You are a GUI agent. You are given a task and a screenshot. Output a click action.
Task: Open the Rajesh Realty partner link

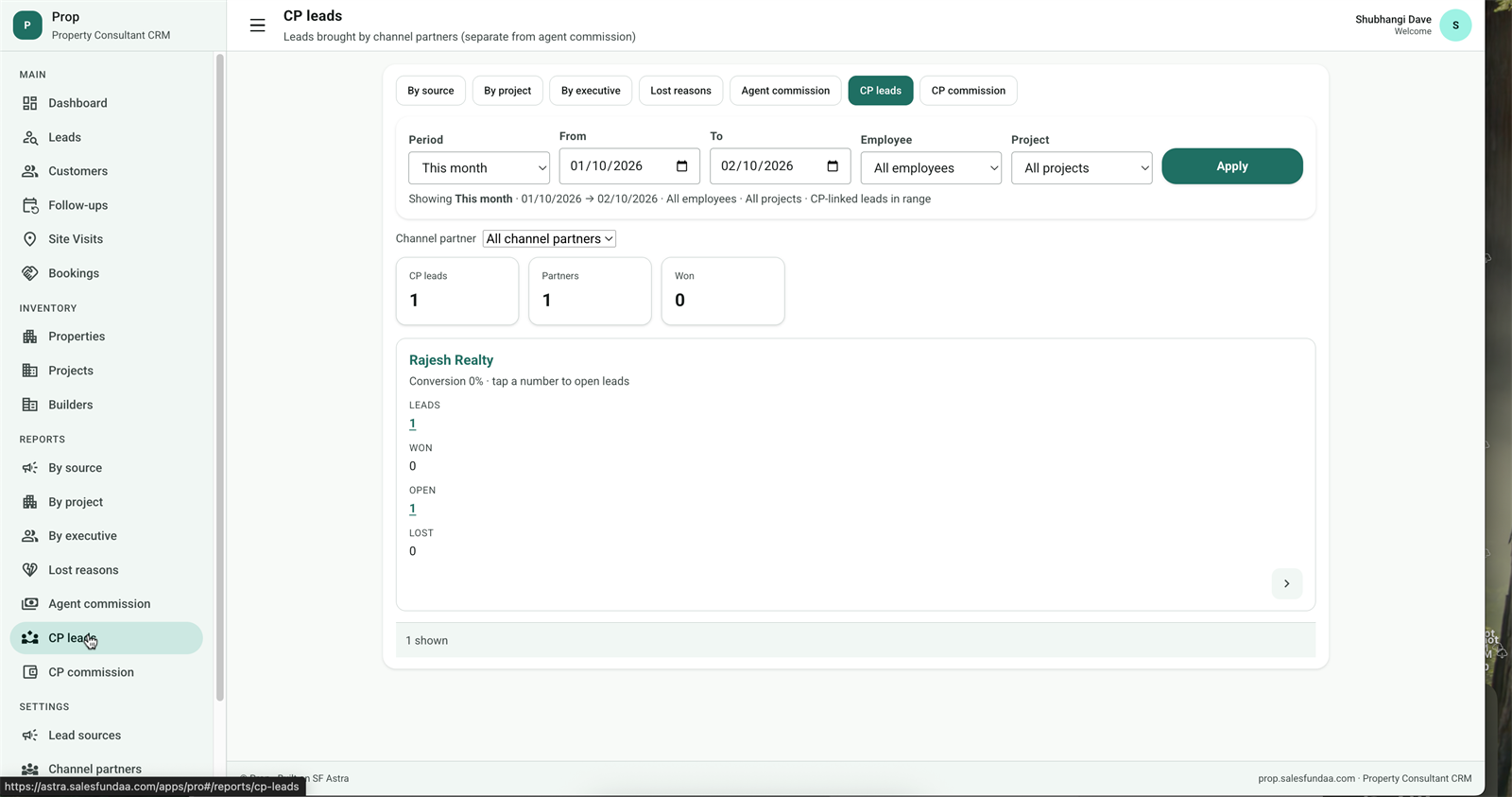tap(451, 360)
